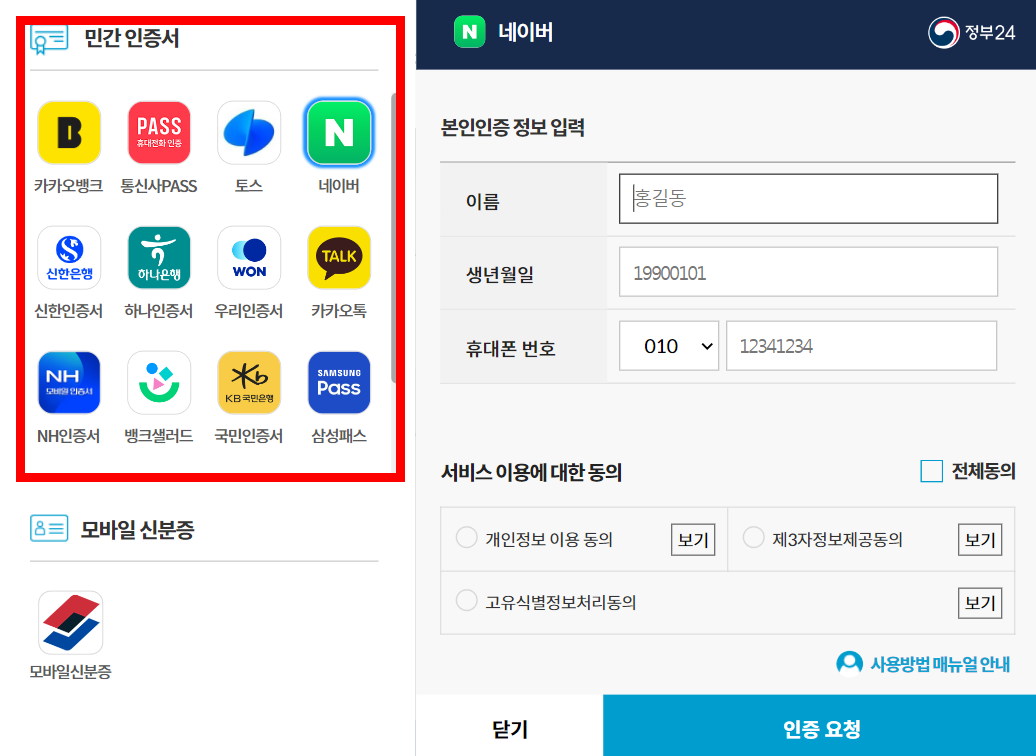The image size is (1036, 756).
Task: Enable the 개인정보 이용 동의 radio button
Action: (466, 537)
